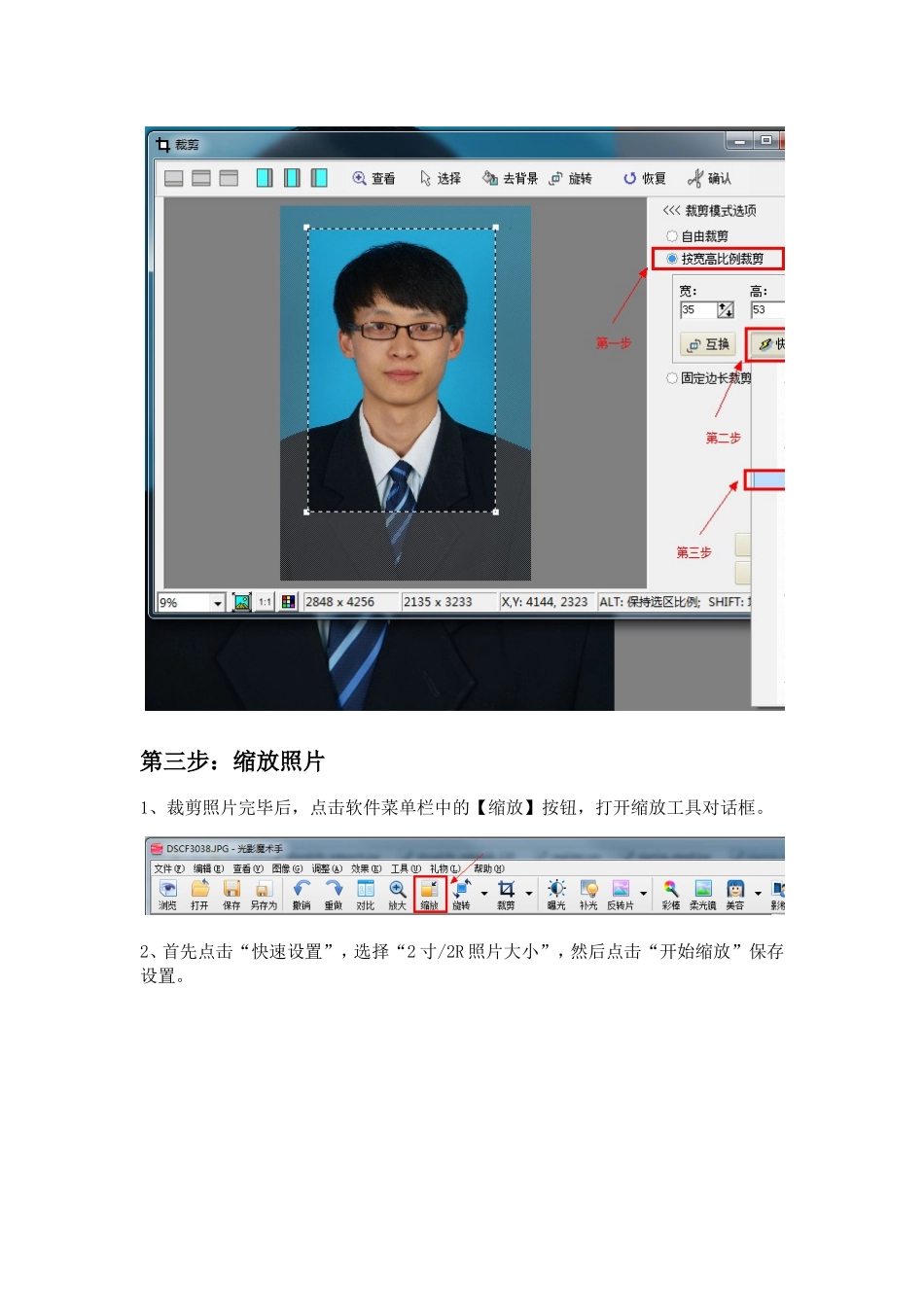Choose the 固定边长裁剪 fixed-size crop option
The image size is (924, 1307).
[709, 378]
